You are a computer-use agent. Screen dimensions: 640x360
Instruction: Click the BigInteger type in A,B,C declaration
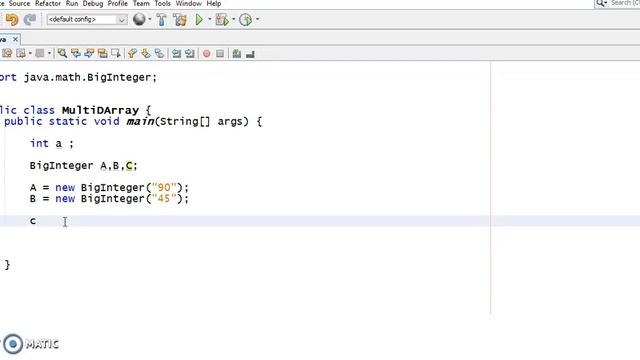click(x=61, y=166)
